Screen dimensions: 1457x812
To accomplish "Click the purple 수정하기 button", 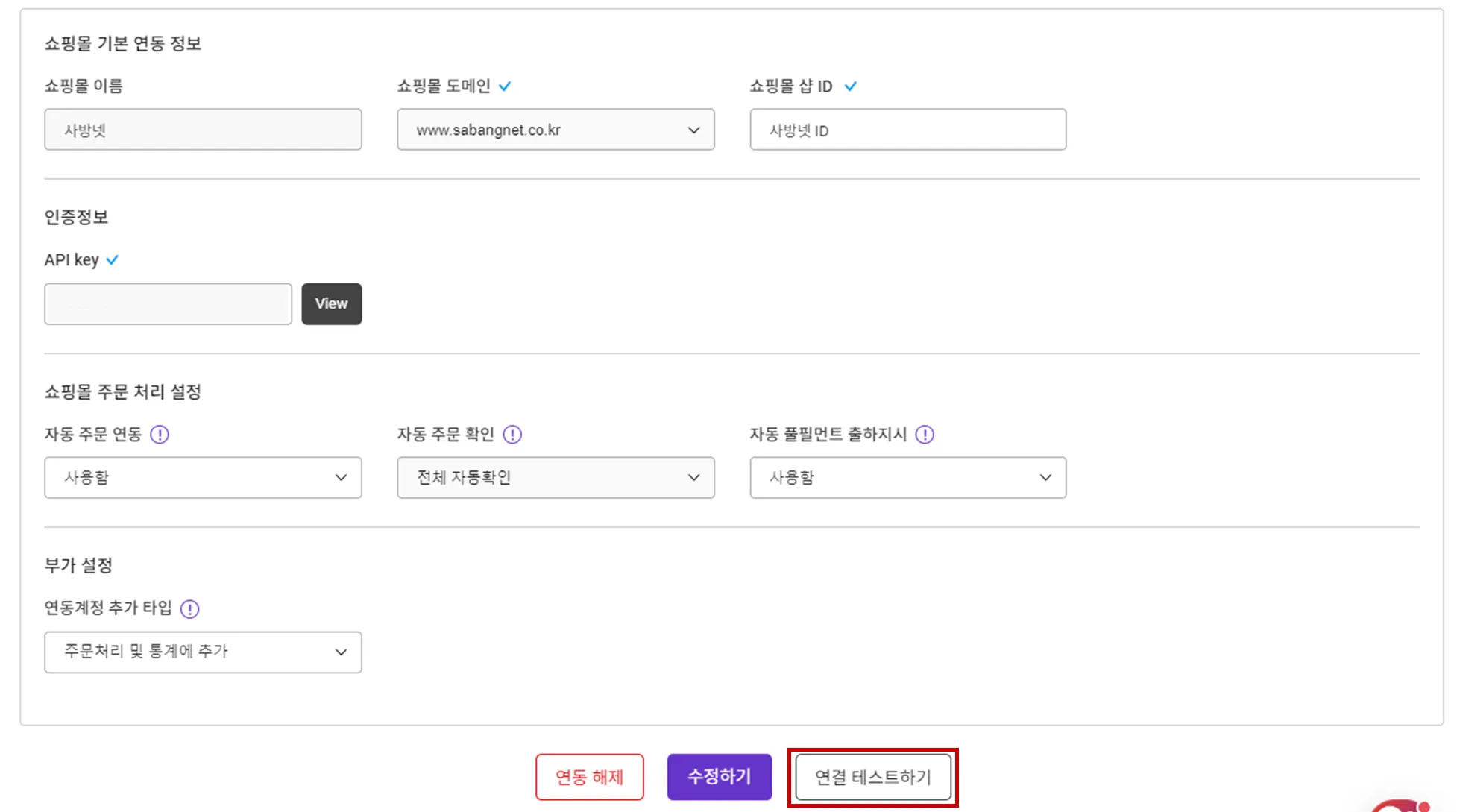I will 719,777.
